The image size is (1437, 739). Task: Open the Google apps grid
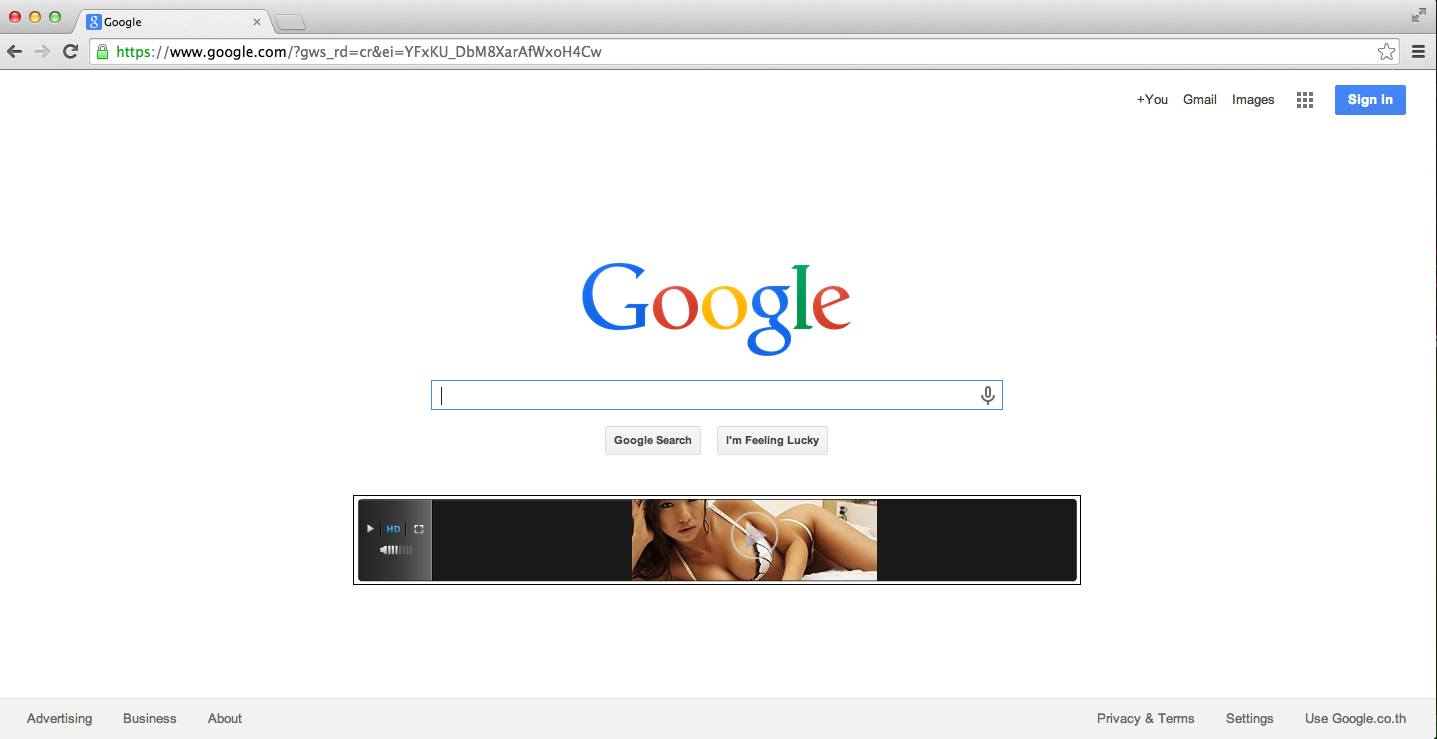click(1305, 100)
